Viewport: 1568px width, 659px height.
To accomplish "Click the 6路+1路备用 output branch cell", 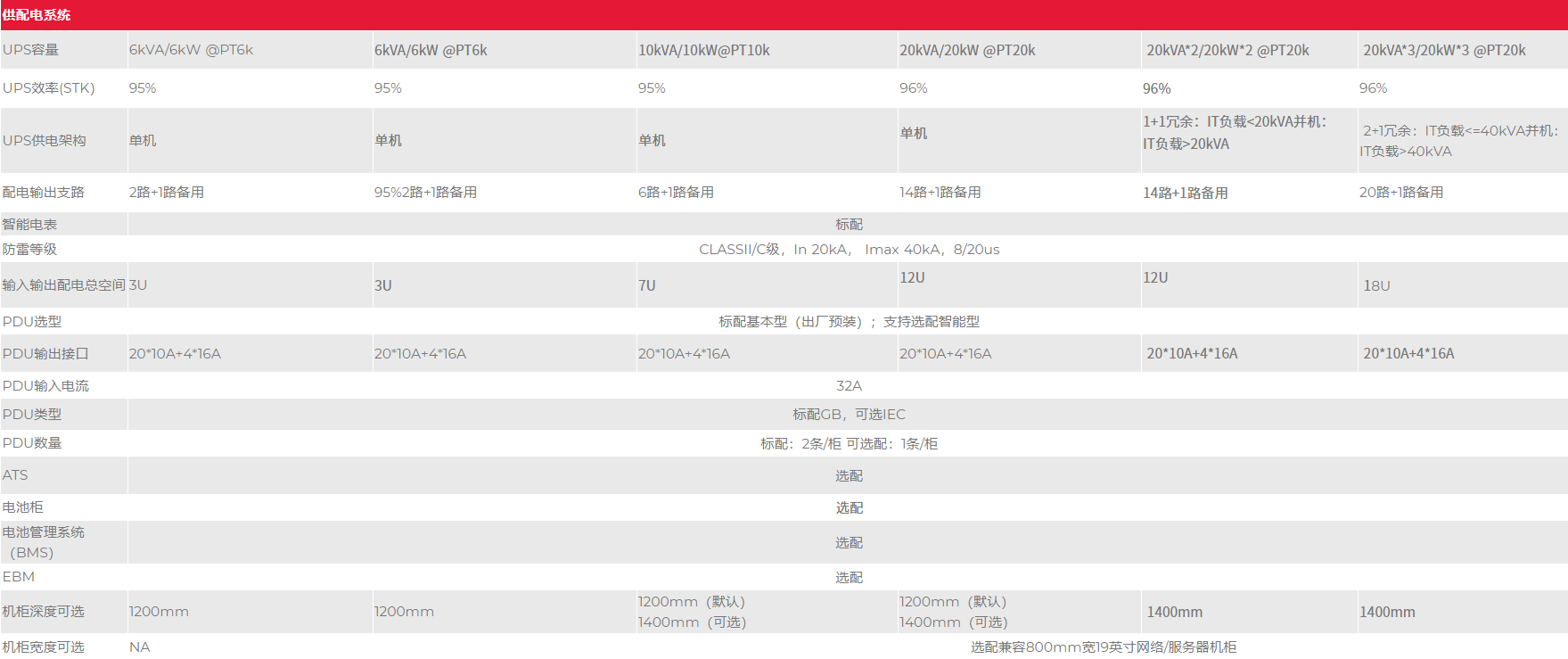I will (x=676, y=192).
